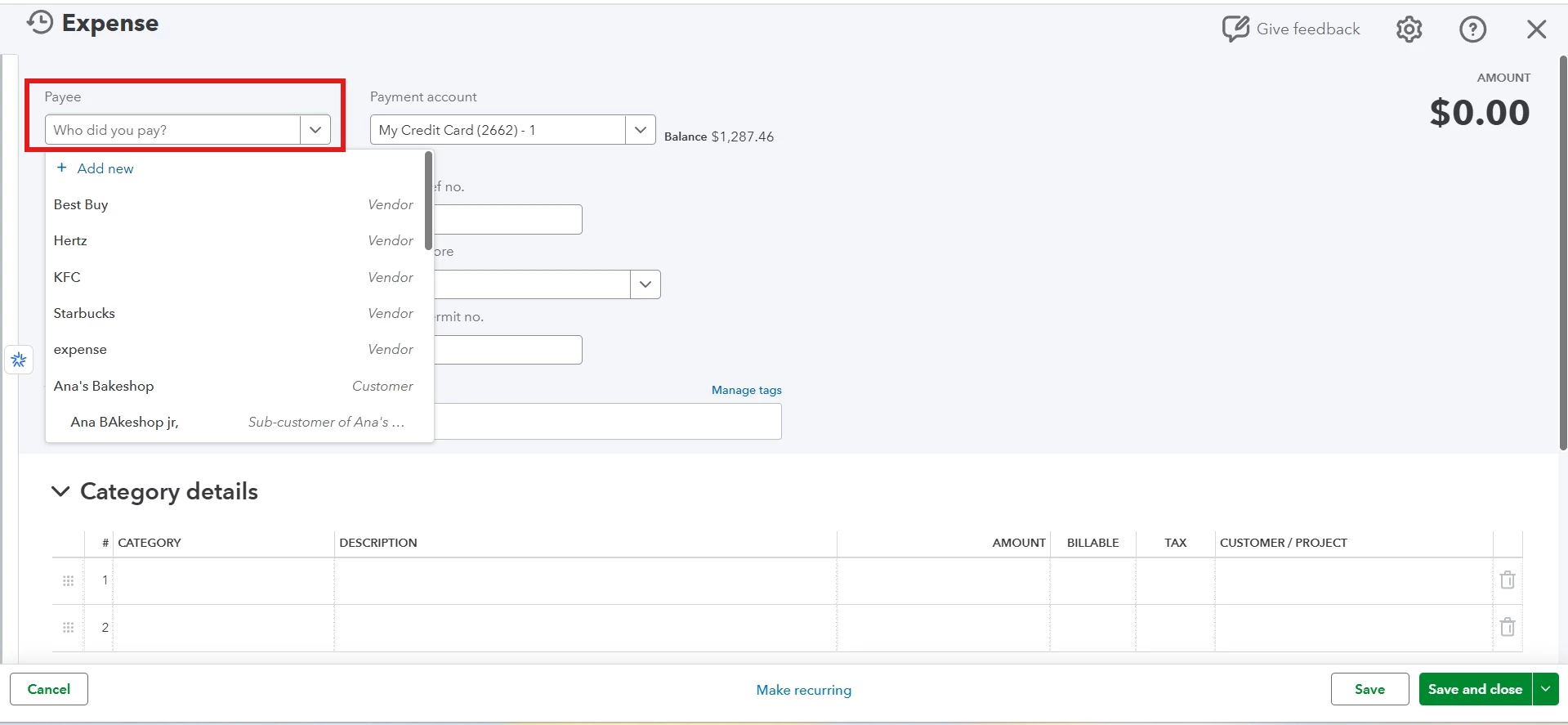Viewport: 1568px width, 725px height.
Task: Collapse the Category details section
Action: point(60,491)
